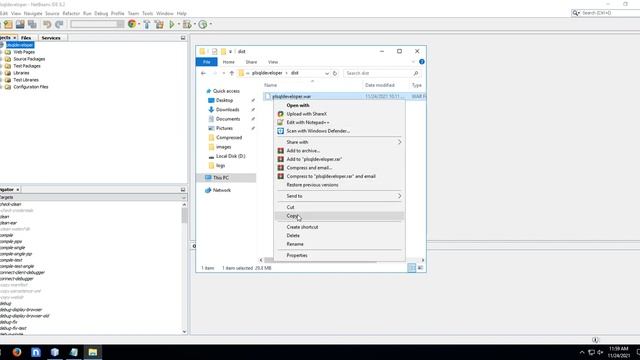
Task: Select Configuration Files node in project tree
Action: [31, 87]
